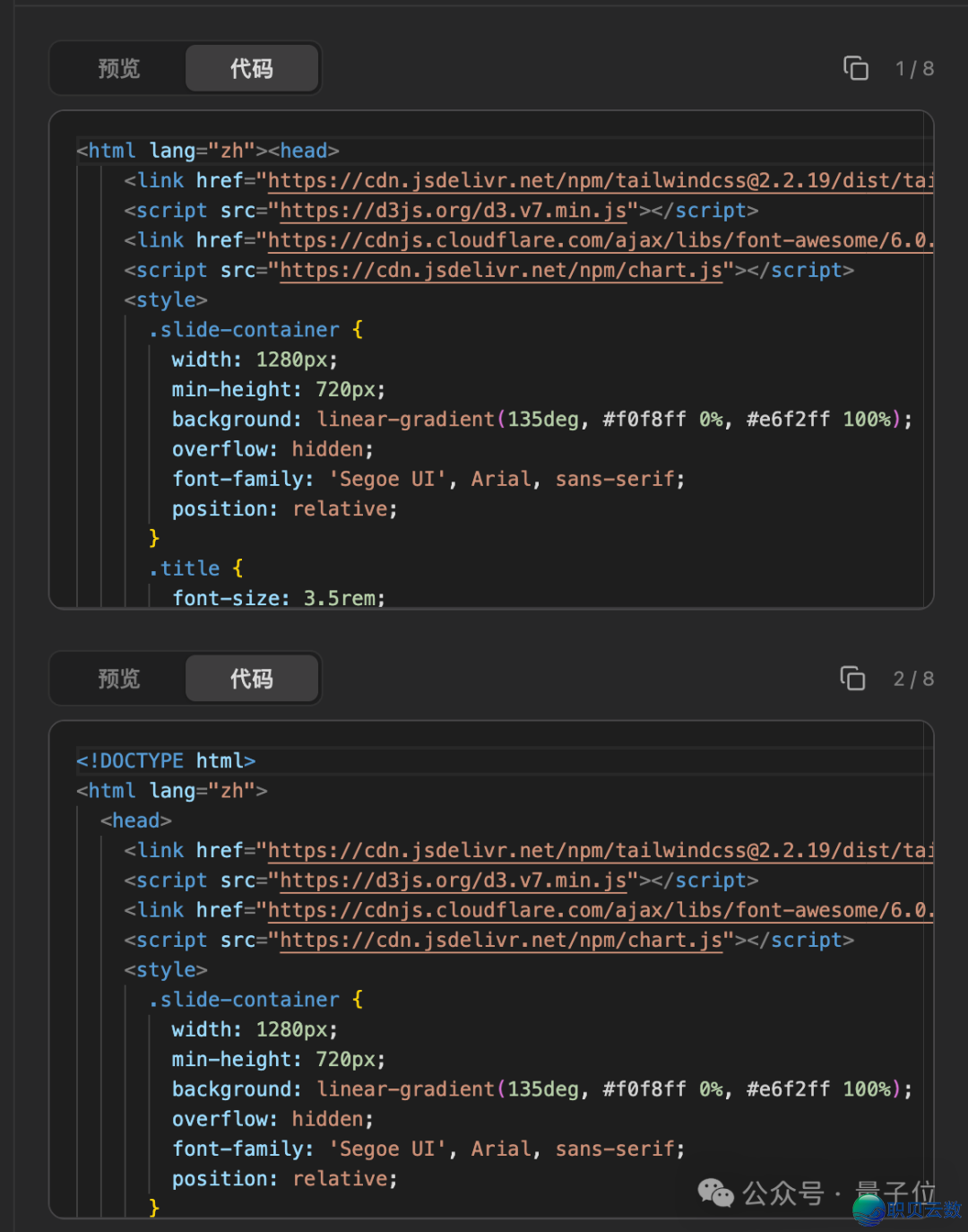This screenshot has height=1232, width=968.
Task: Open chart.js CDN link in slide 2/8 code
Action: 500,941
